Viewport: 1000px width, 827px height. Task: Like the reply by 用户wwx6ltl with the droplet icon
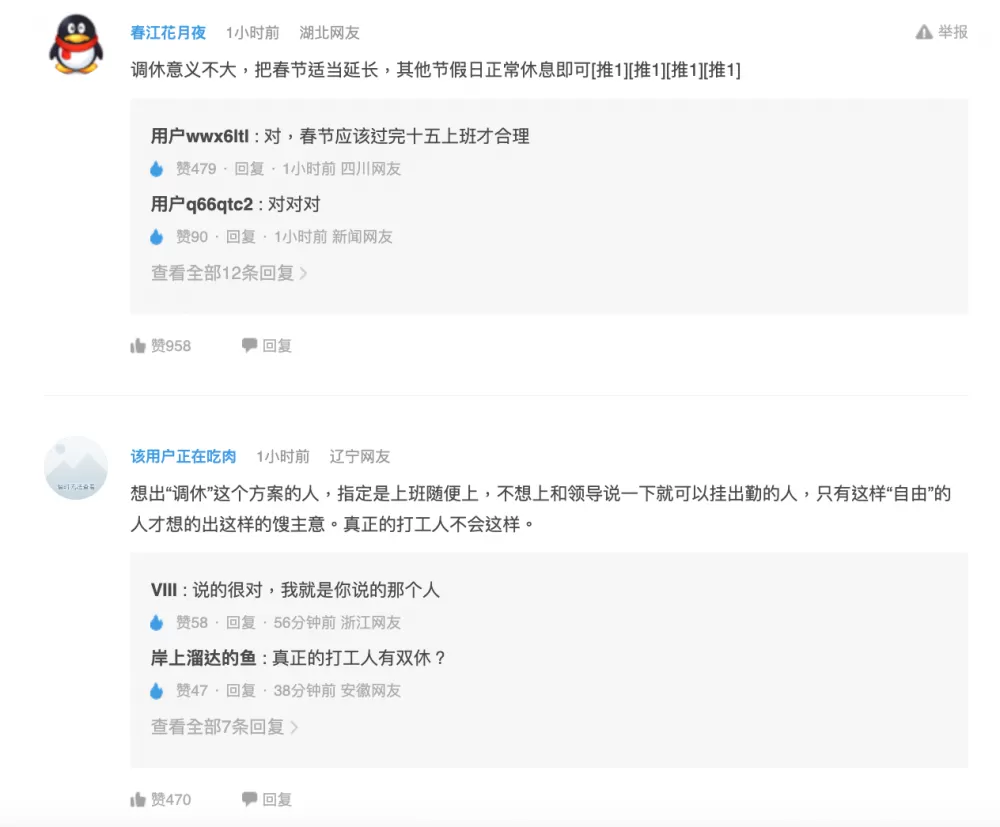pyautogui.click(x=156, y=169)
